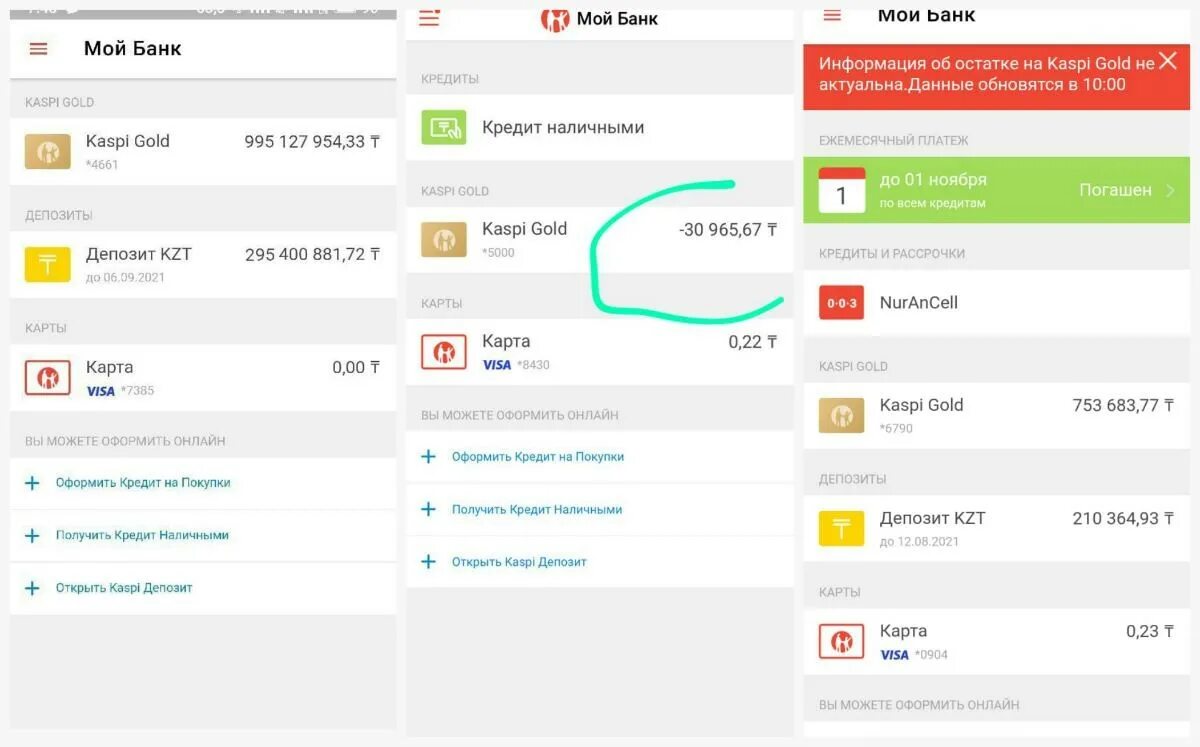This screenshot has height=747, width=1200.
Task: Tap Kaspi Gold name in left screen row
Action: [x=128, y=141]
